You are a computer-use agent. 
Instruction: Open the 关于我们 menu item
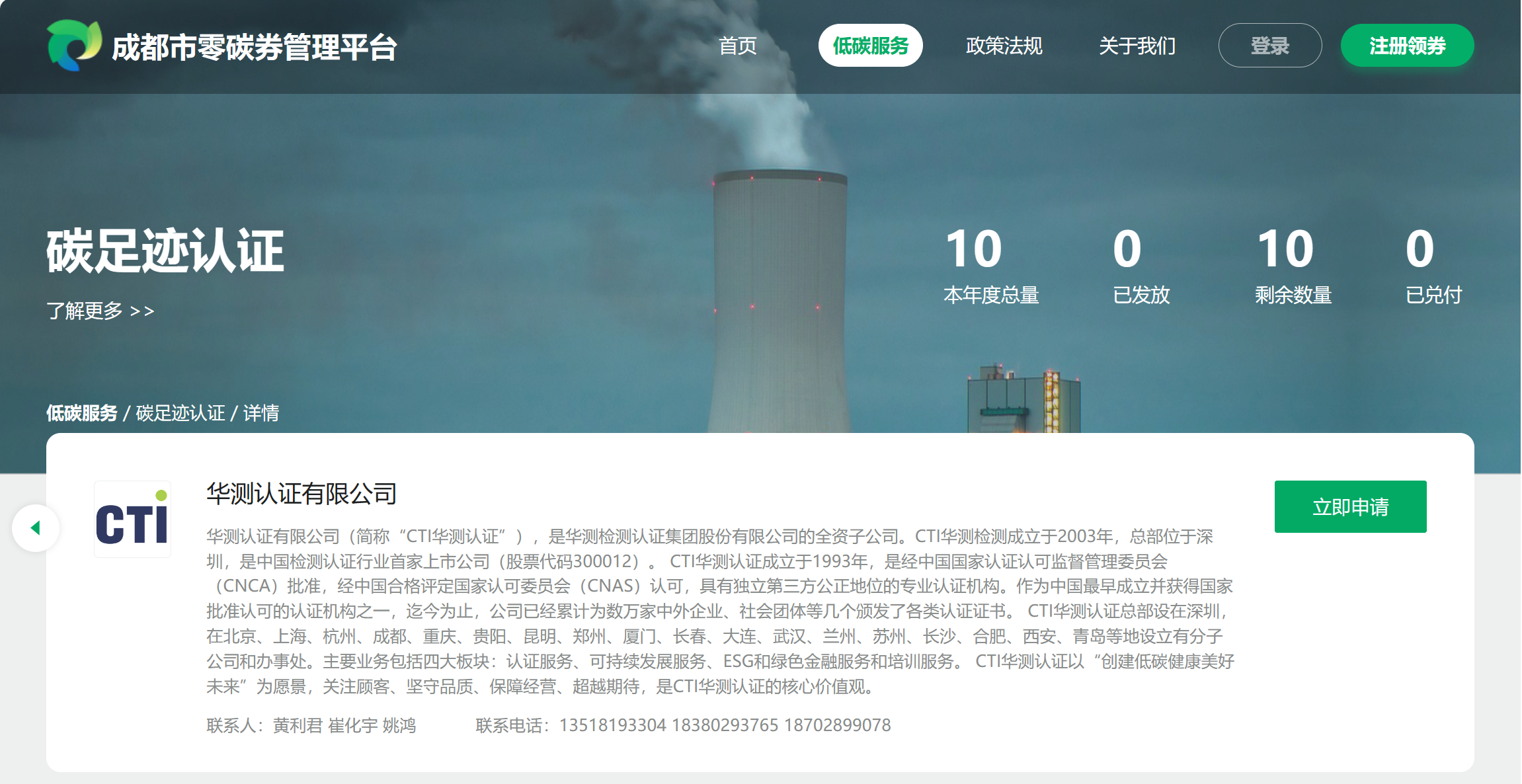(x=1137, y=46)
